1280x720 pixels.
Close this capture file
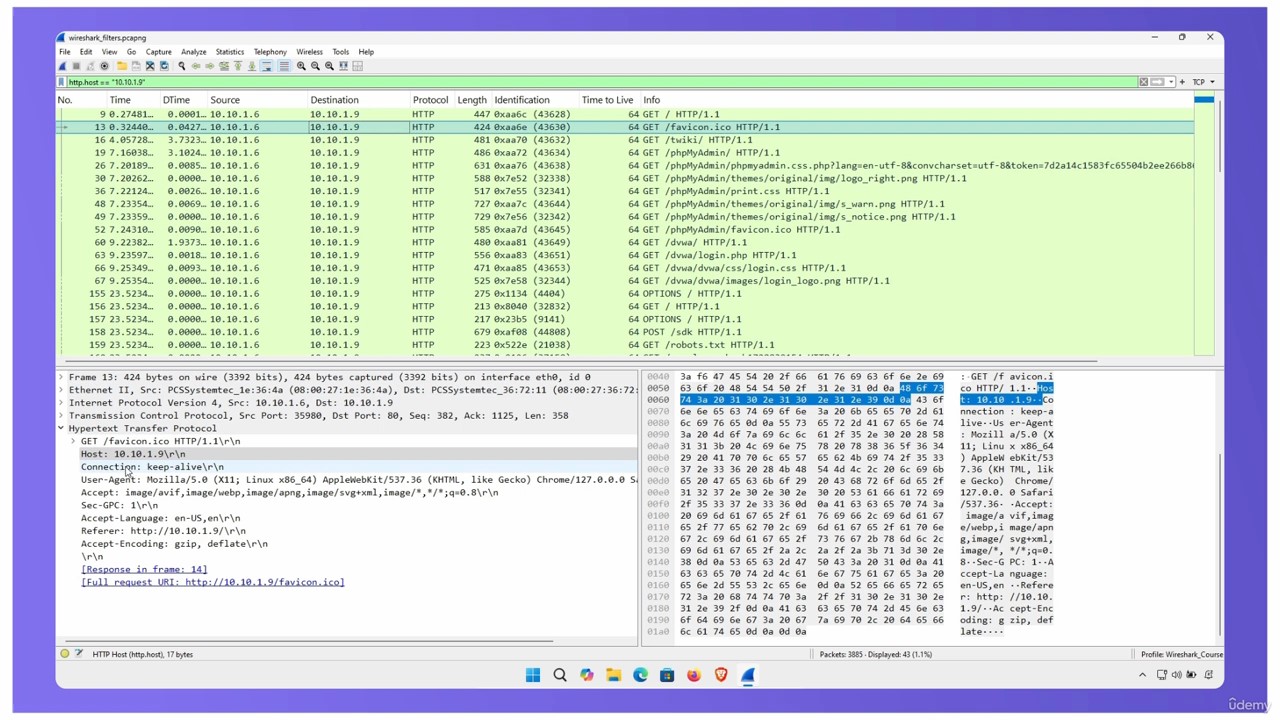[x=150, y=66]
